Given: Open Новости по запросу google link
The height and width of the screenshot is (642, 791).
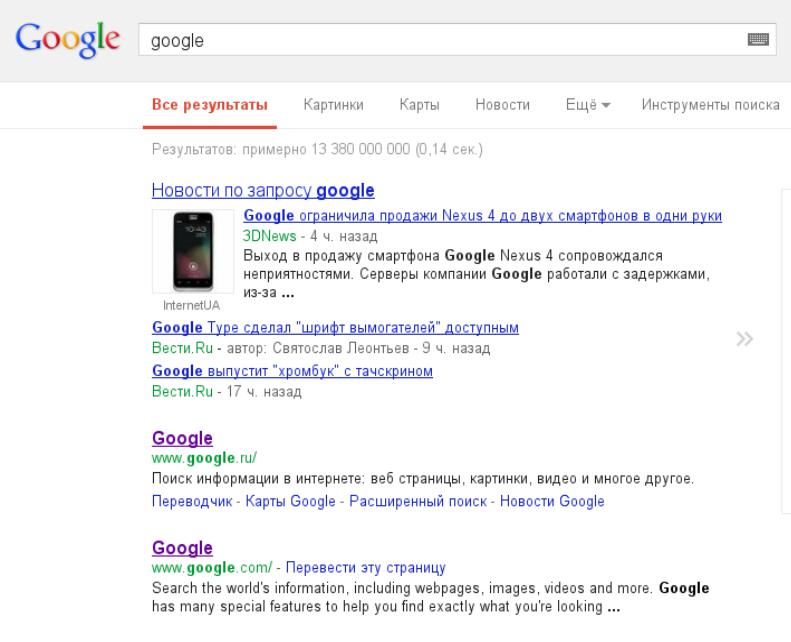Looking at the screenshot, I should click(263, 191).
